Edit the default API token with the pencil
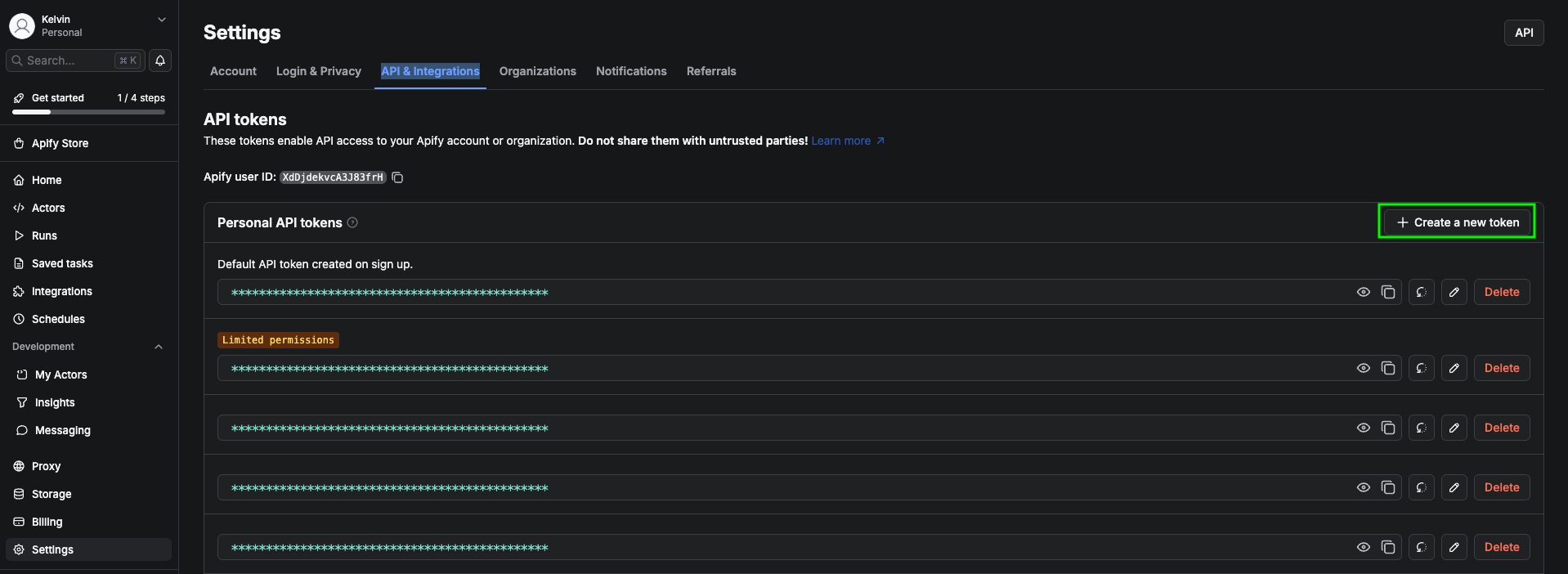The height and width of the screenshot is (574, 1568). (x=1454, y=292)
